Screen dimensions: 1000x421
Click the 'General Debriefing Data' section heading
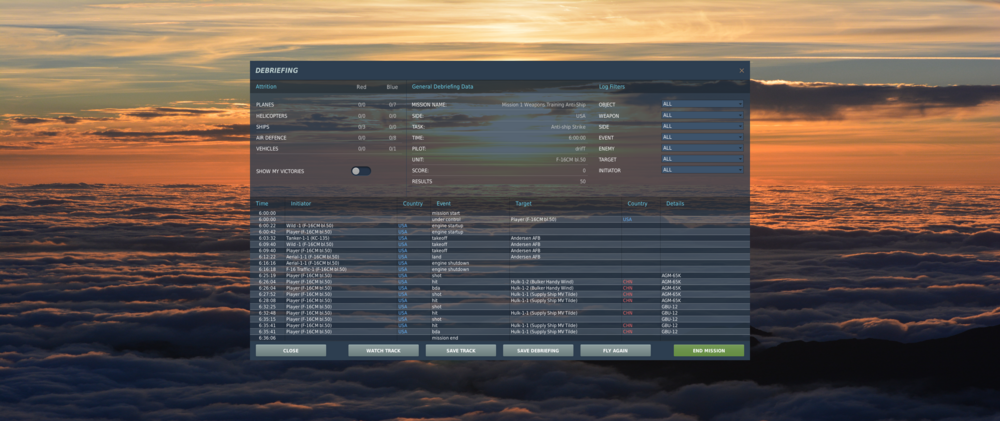click(443, 87)
